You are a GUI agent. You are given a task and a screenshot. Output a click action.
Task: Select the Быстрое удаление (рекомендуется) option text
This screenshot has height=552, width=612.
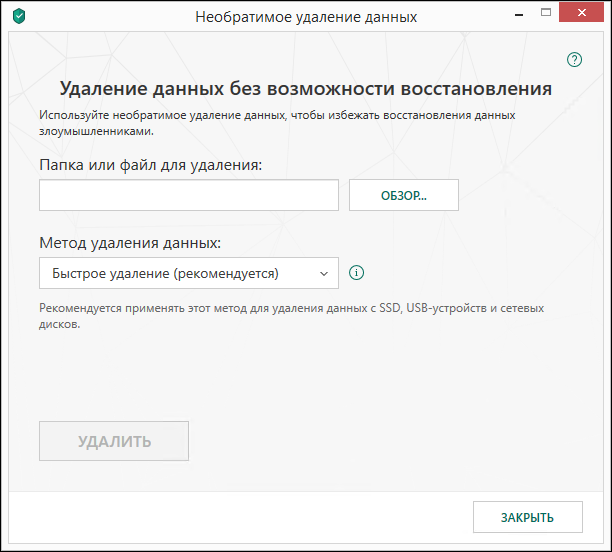(x=165, y=273)
